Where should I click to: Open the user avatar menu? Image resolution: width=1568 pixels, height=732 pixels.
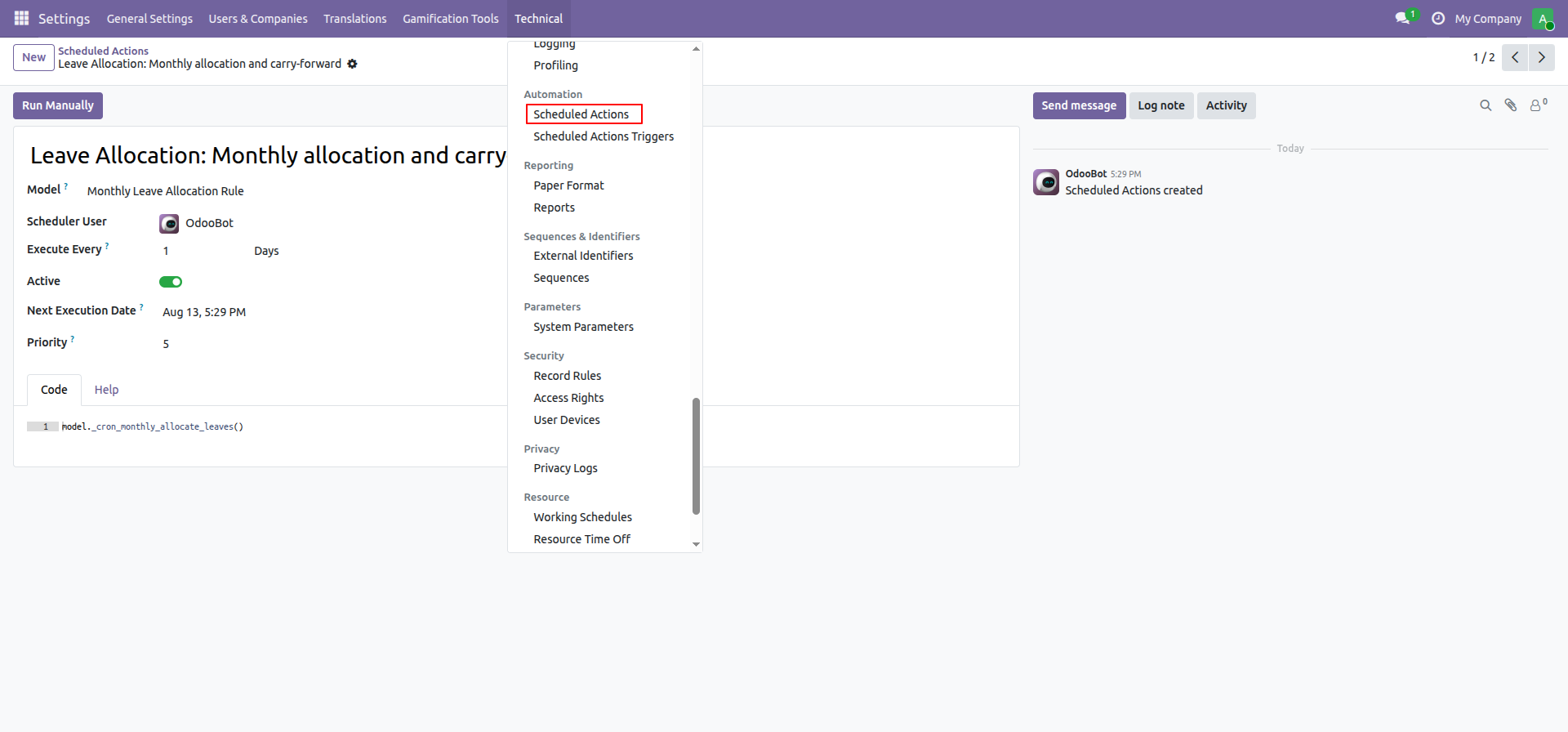1543,18
